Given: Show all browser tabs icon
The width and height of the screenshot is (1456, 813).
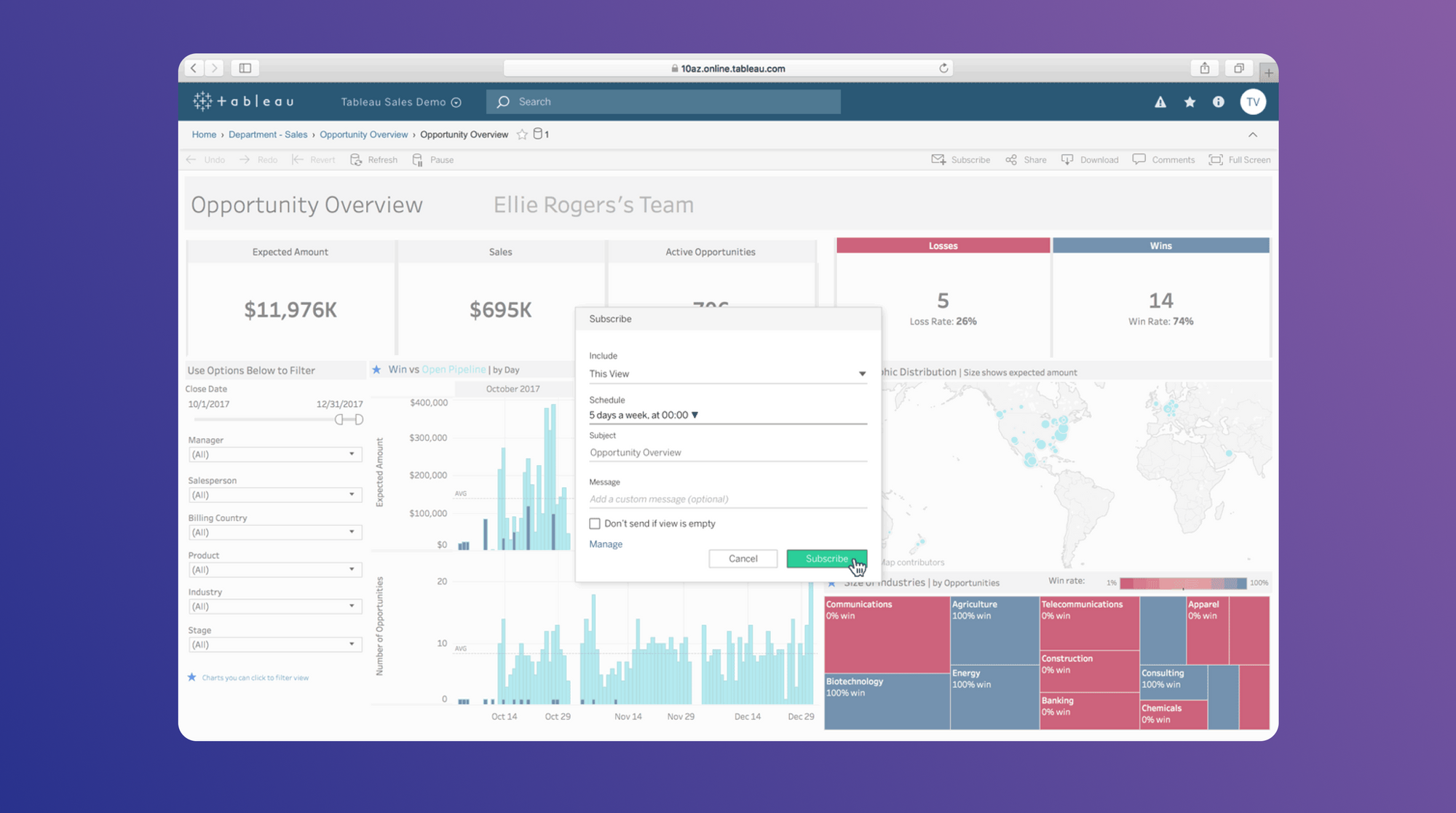Looking at the screenshot, I should click(x=1238, y=68).
